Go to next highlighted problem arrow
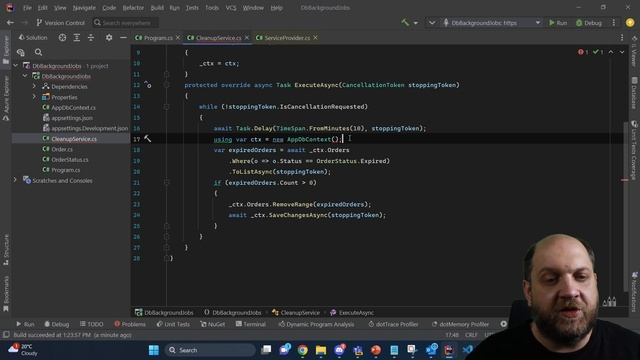This screenshot has width=640, height=360. click(622, 52)
